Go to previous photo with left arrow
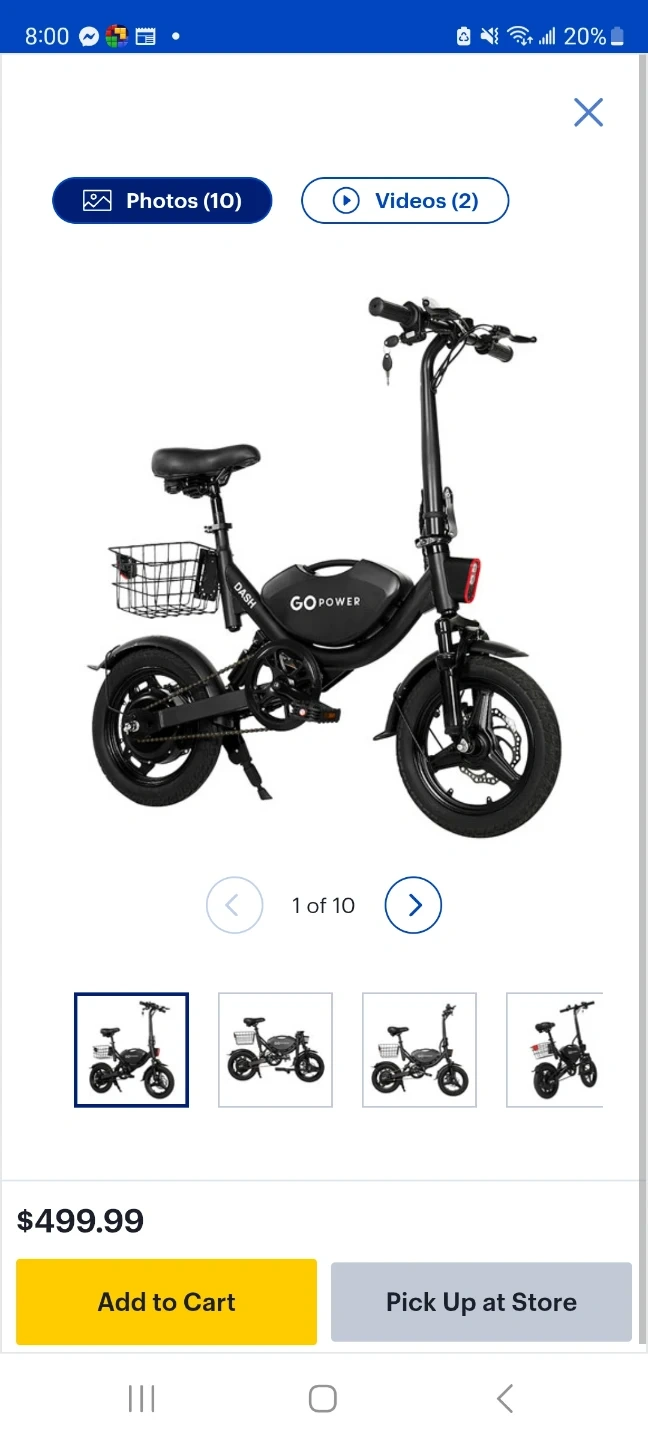Image resolution: width=648 pixels, height=1440 pixels. click(234, 905)
